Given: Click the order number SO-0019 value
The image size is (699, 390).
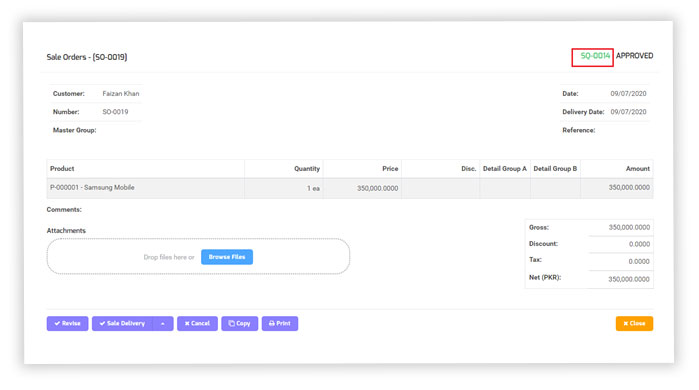Looking at the screenshot, I should coord(115,112).
